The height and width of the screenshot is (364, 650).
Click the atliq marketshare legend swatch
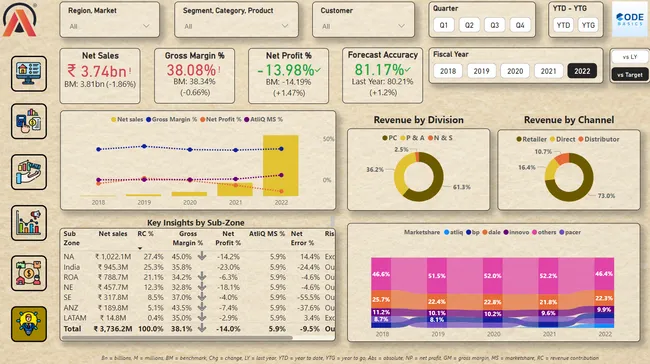click(x=446, y=232)
